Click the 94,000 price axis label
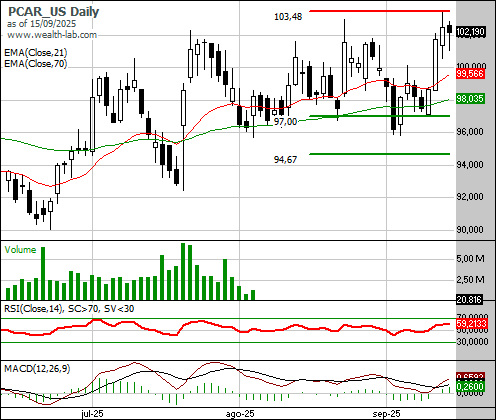496x420 pixels. tap(470, 165)
